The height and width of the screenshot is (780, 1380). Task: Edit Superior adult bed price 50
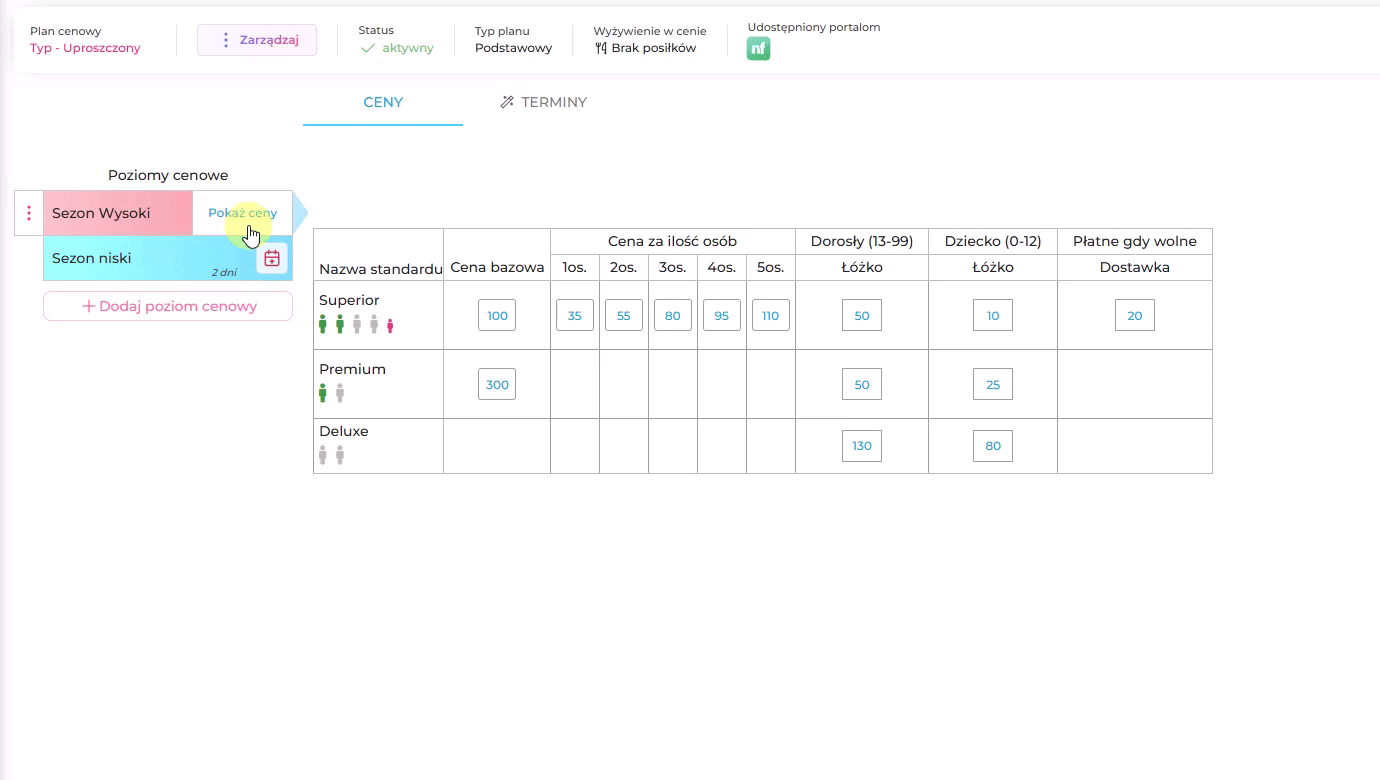point(862,316)
